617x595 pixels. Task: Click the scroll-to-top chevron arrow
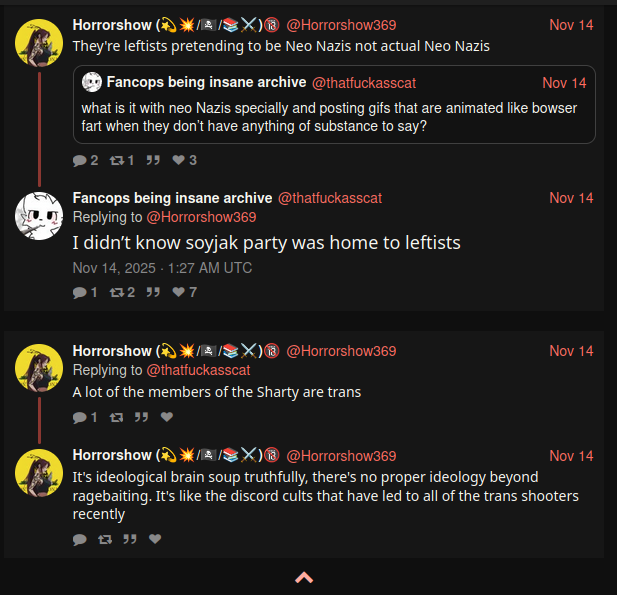click(x=305, y=577)
